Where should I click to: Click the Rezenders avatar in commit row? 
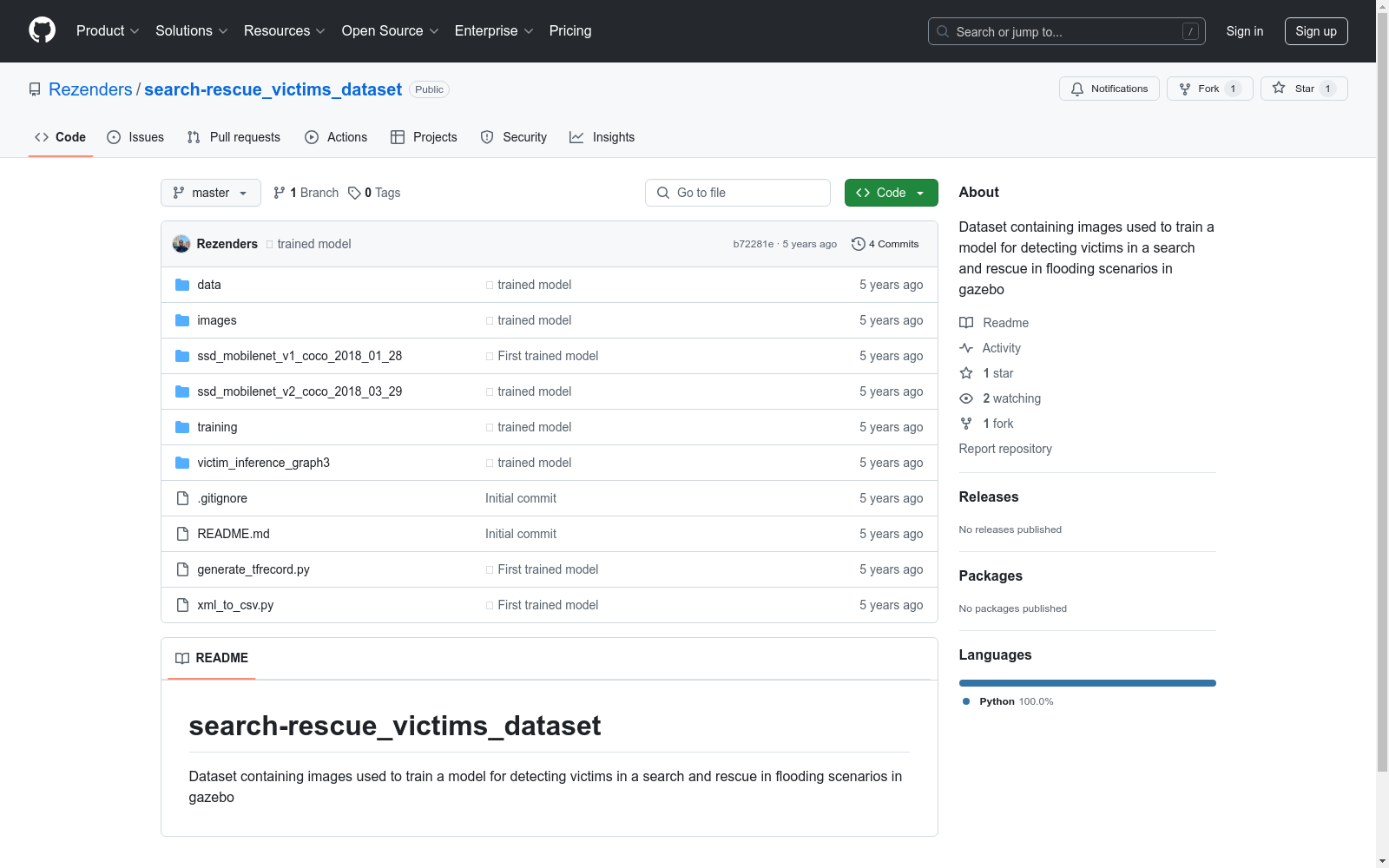[181, 244]
